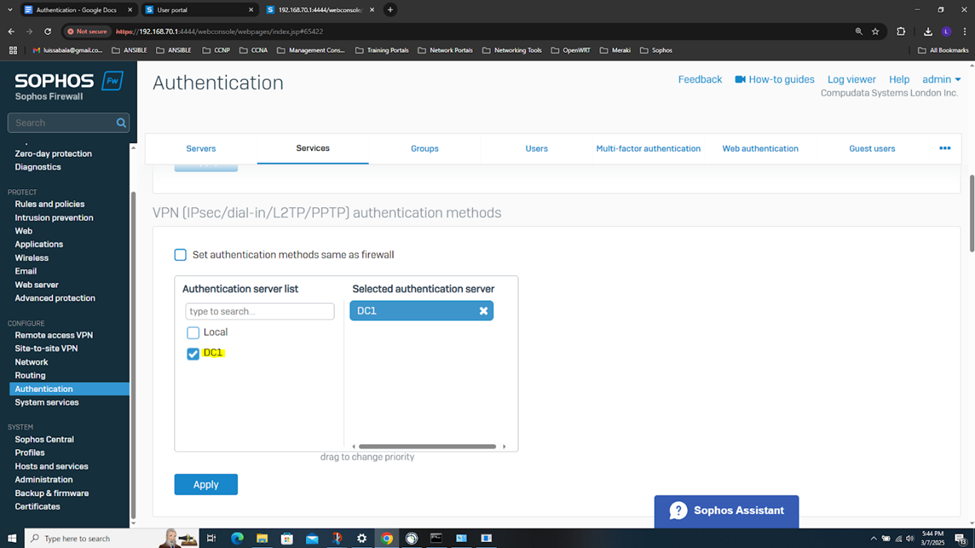The image size is (975, 548).
Task: Click the page vertical scrollbar
Action: [971, 213]
